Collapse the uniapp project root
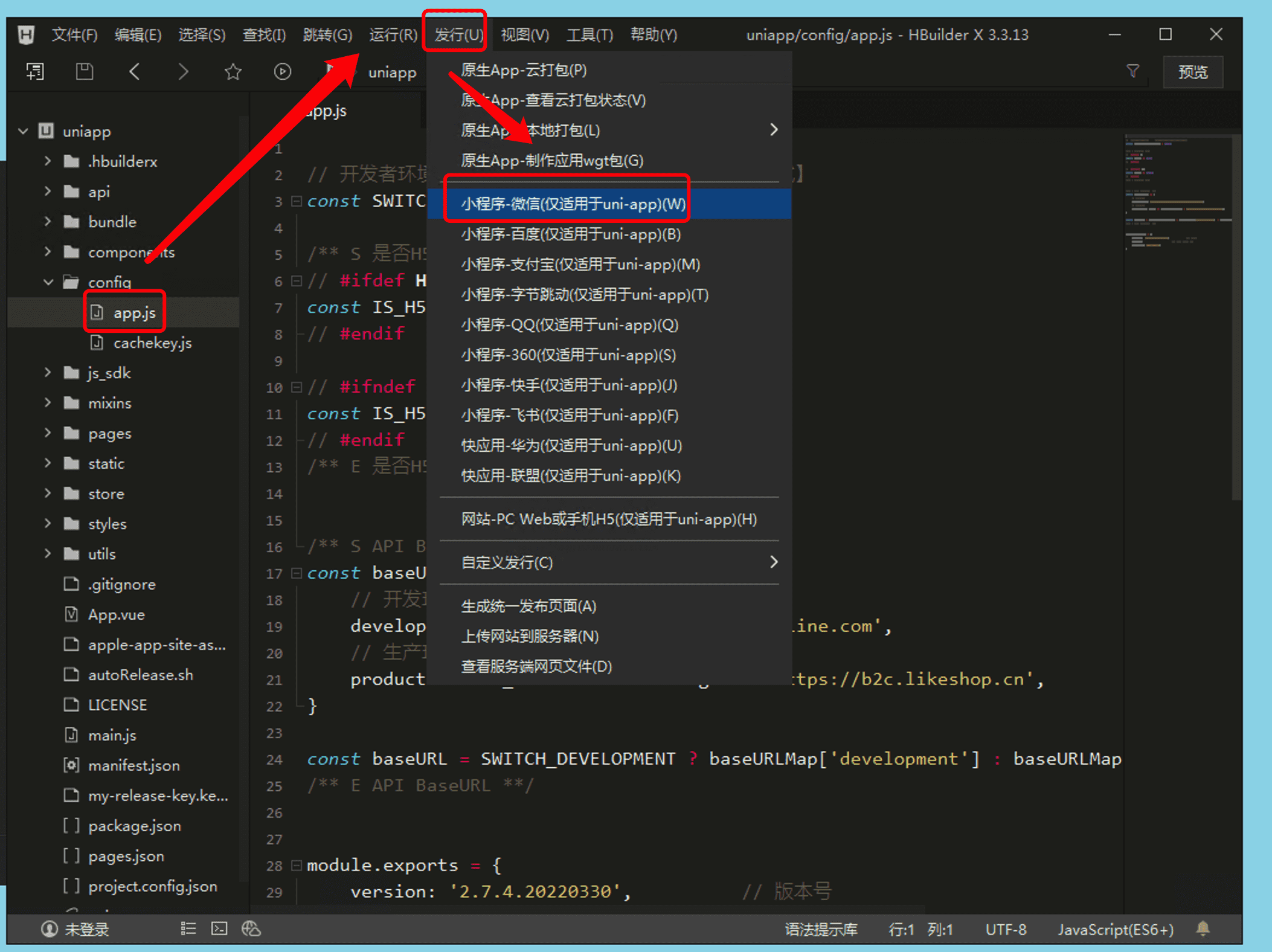Screen dimensions: 1272x952 [23, 131]
